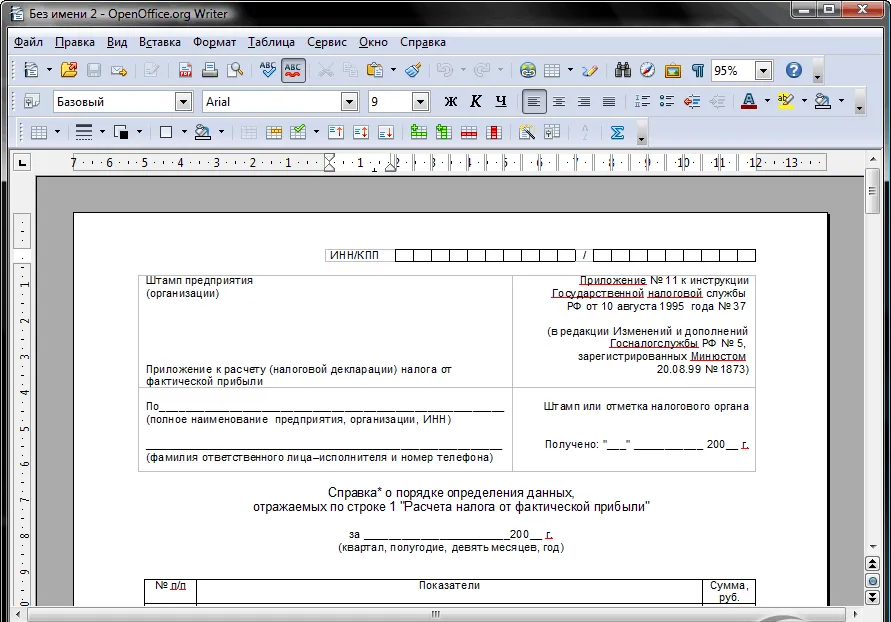Image resolution: width=891 pixels, height=622 pixels.
Task: Click the Navigator compass icon
Action: tap(648, 70)
